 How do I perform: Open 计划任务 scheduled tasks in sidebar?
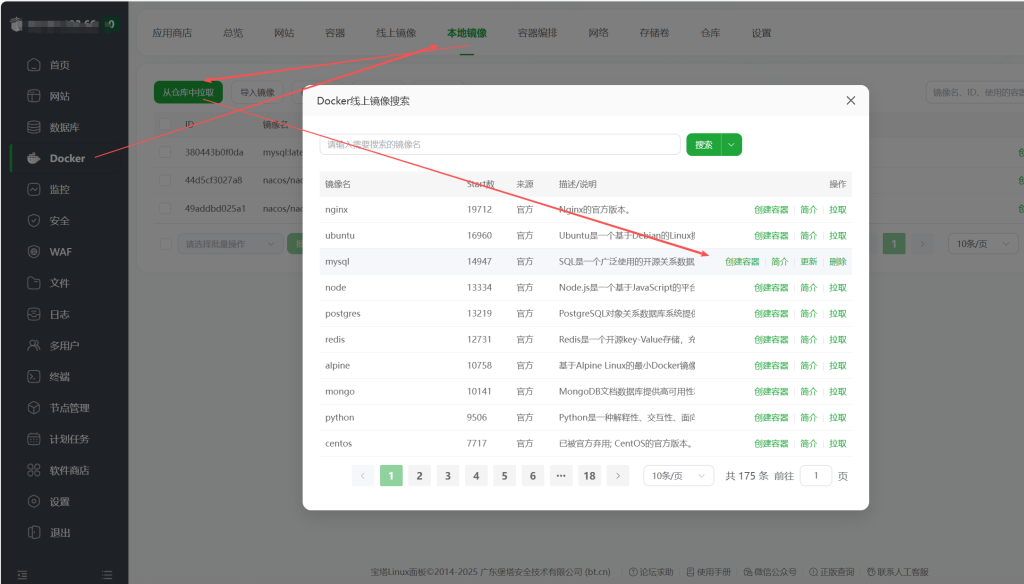(69, 439)
